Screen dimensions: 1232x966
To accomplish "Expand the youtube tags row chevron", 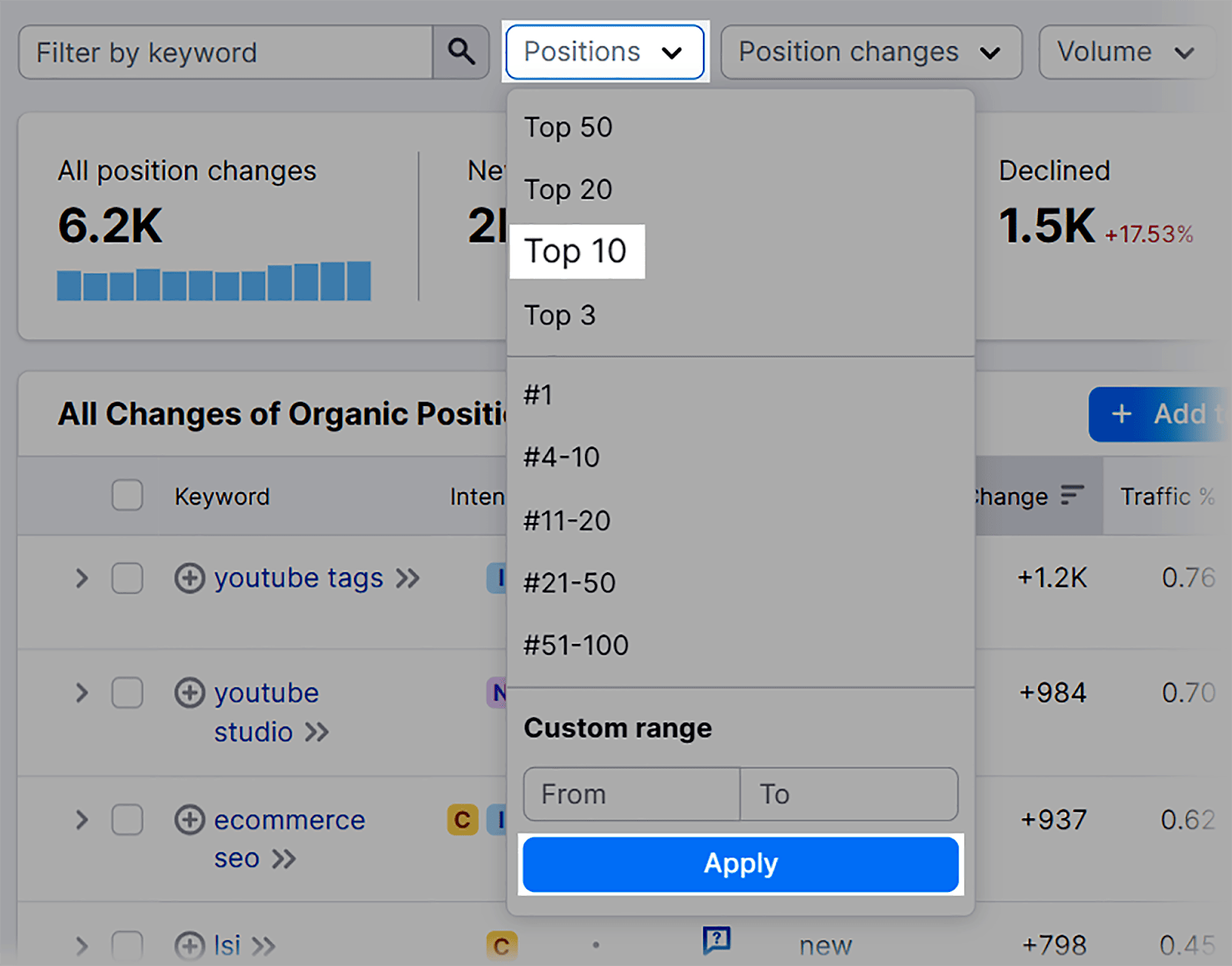I will pyautogui.click(x=82, y=578).
